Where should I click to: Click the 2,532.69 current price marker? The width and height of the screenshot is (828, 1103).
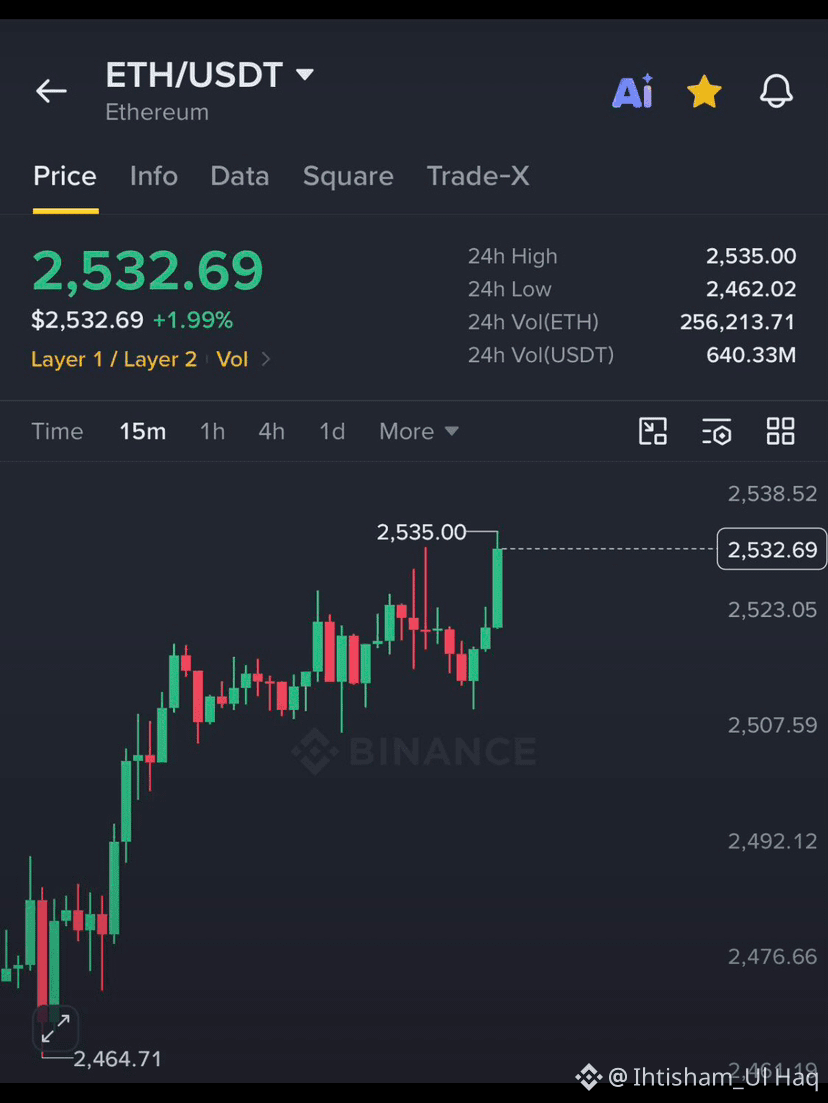pyautogui.click(x=772, y=549)
